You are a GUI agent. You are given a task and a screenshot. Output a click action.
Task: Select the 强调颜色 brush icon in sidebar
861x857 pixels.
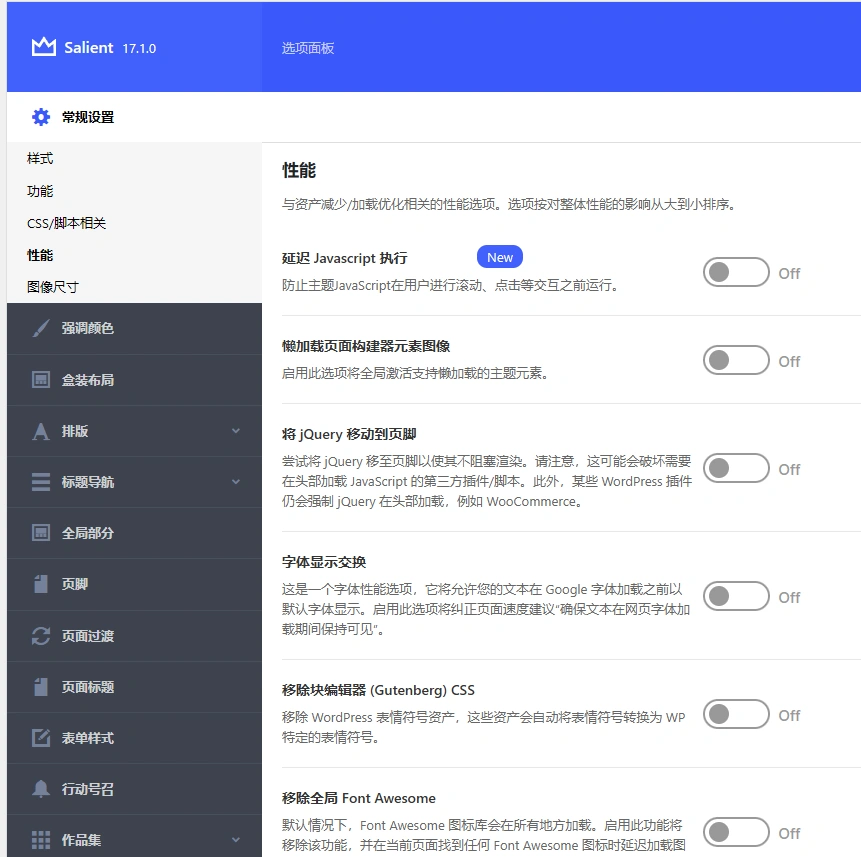click(39, 328)
